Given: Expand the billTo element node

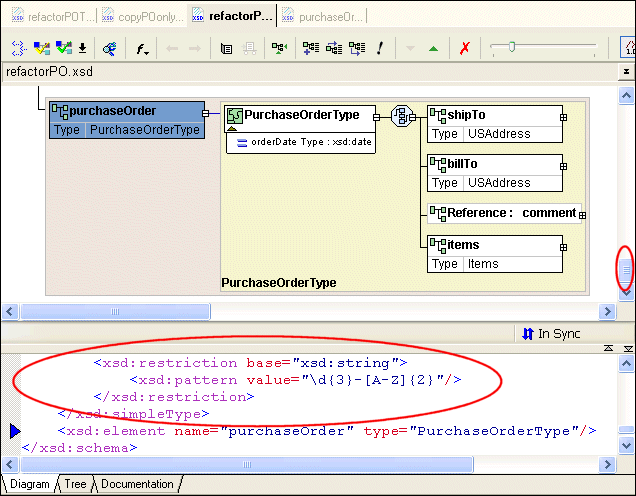Looking at the screenshot, I should tap(565, 164).
